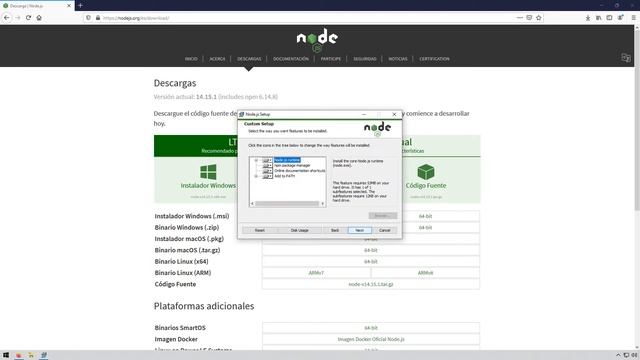Expand the Node.js runtime tree node
This screenshot has height=360, width=640.
pos(256,160)
